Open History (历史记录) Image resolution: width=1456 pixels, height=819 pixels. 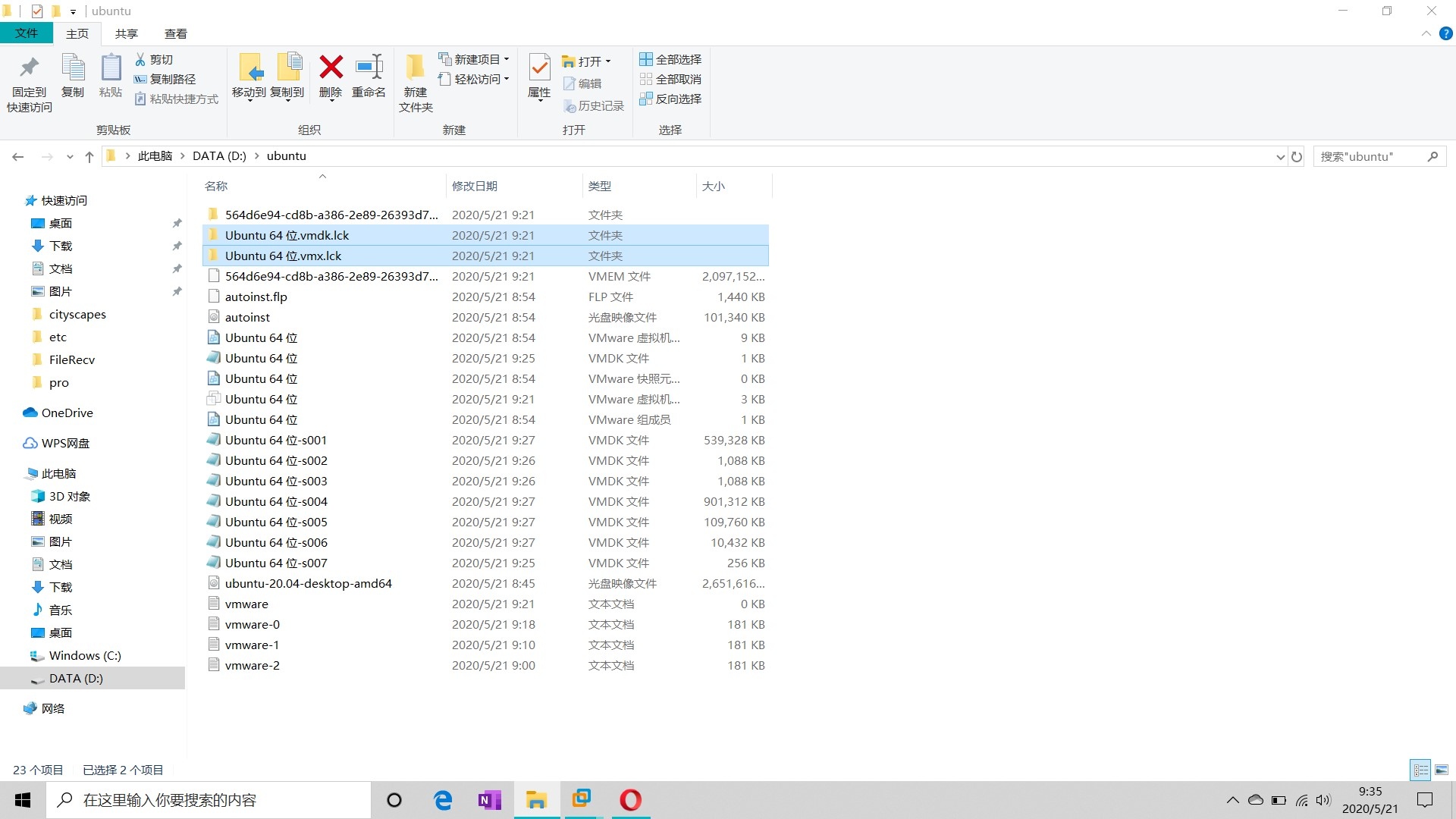tap(594, 106)
